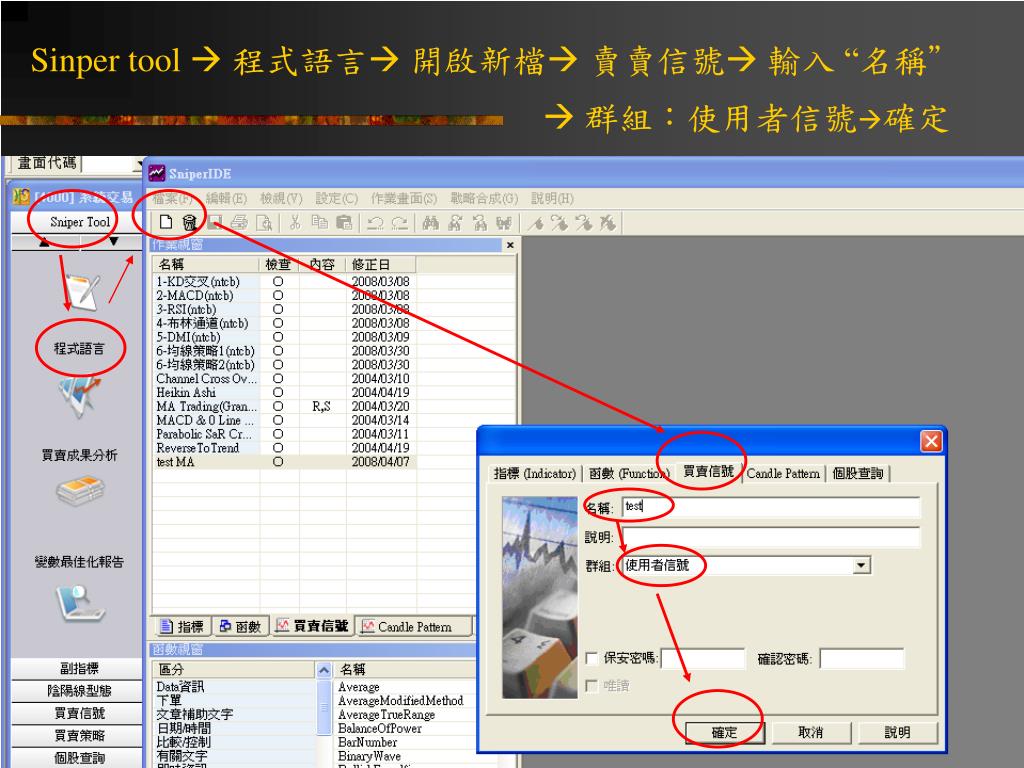Click the SniperIDE title bar logo
The image size is (1024, 768).
157,173
